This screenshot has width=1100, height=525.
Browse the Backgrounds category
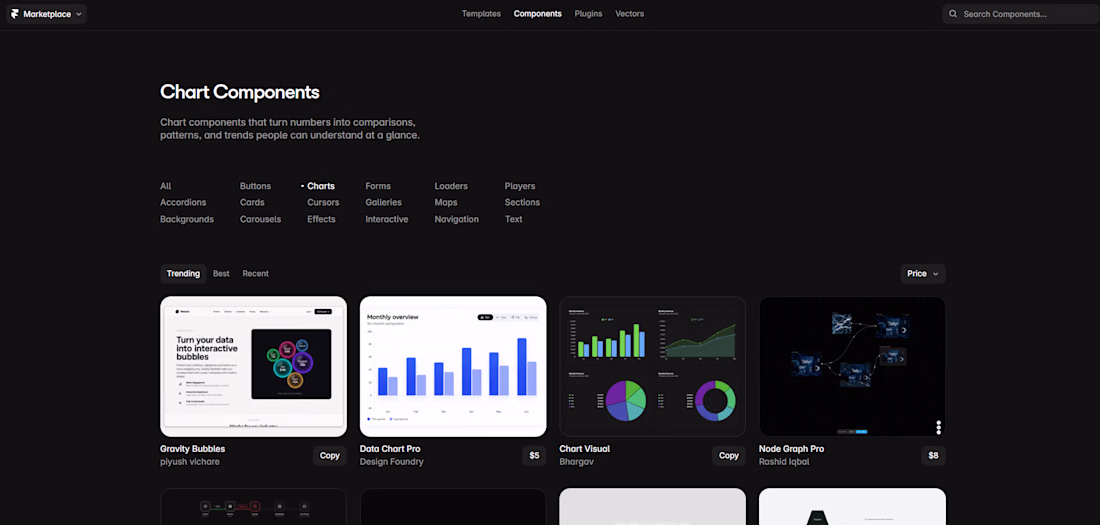point(187,219)
